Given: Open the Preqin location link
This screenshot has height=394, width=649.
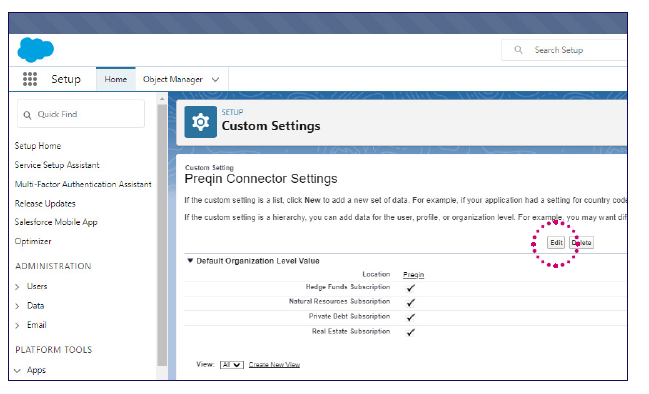Looking at the screenshot, I should (413, 274).
